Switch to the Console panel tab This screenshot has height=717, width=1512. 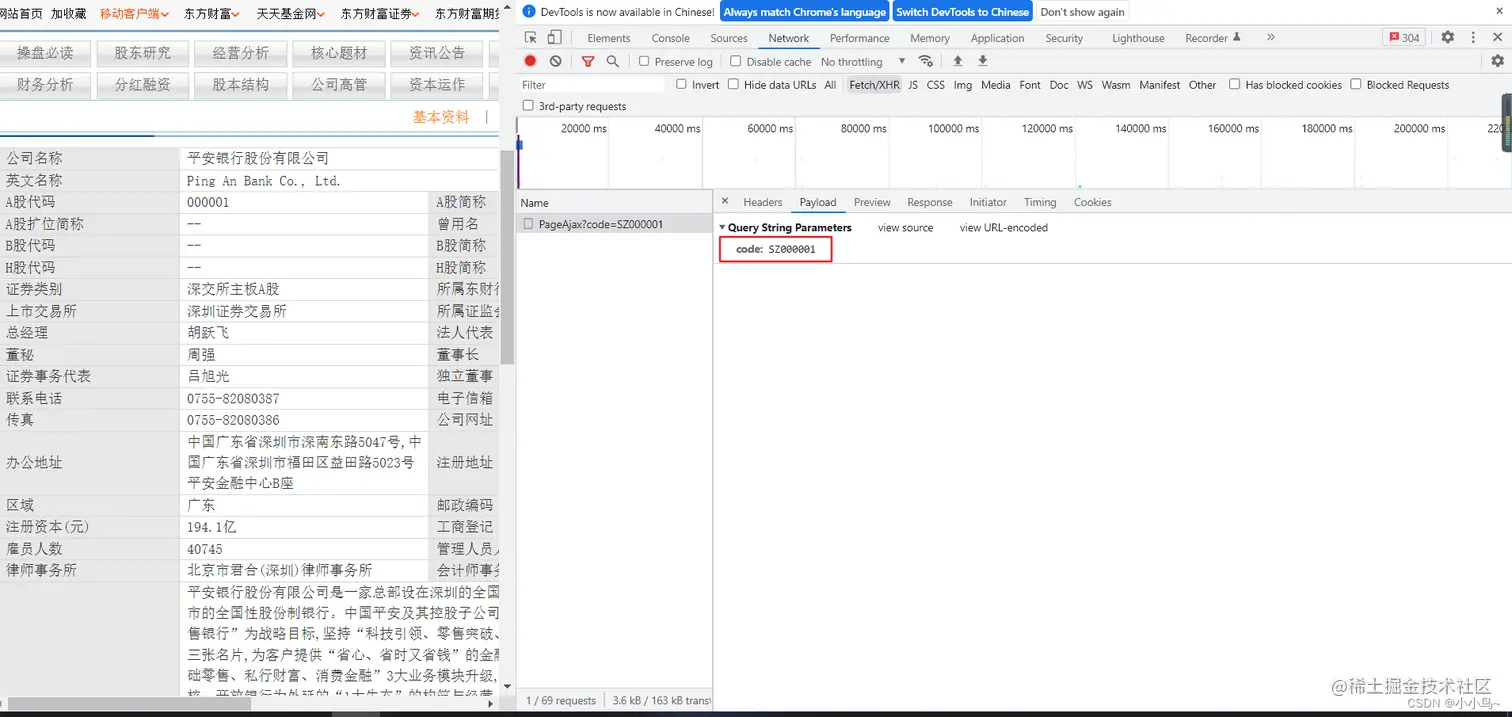[x=670, y=38]
